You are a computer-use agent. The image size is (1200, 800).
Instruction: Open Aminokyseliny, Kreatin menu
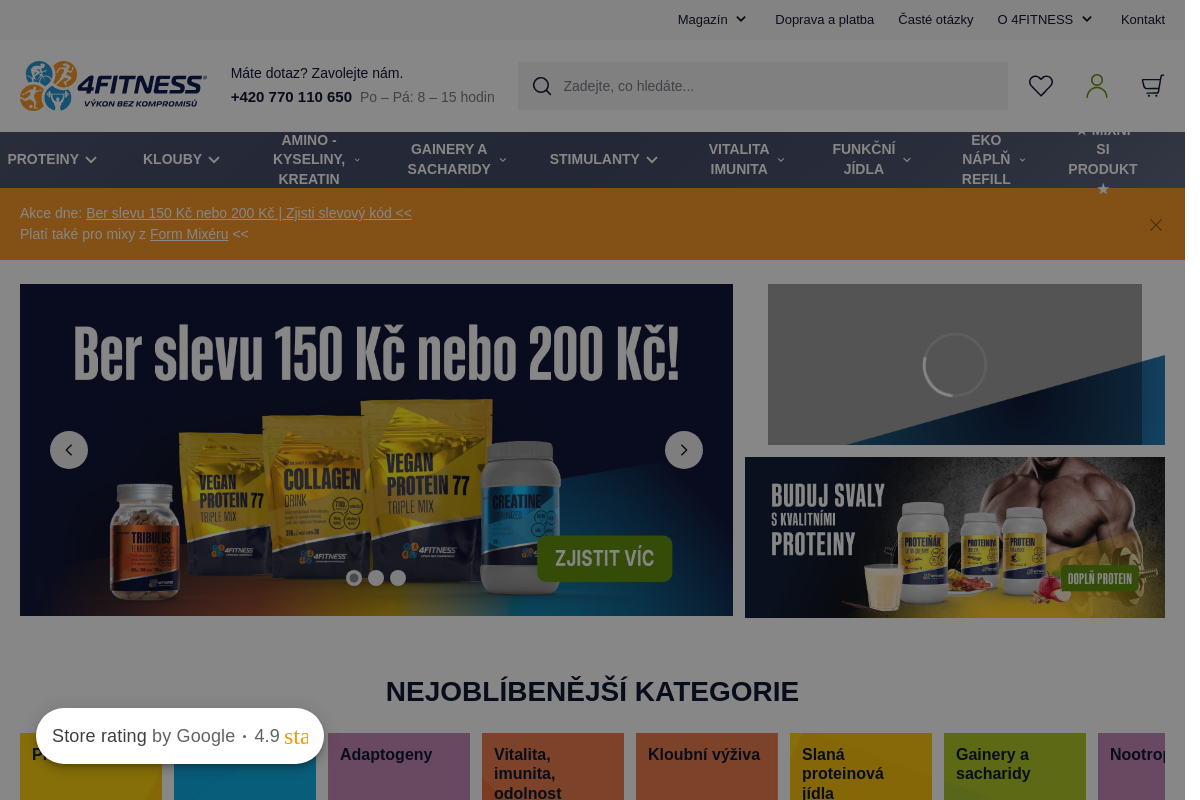tap(316, 159)
